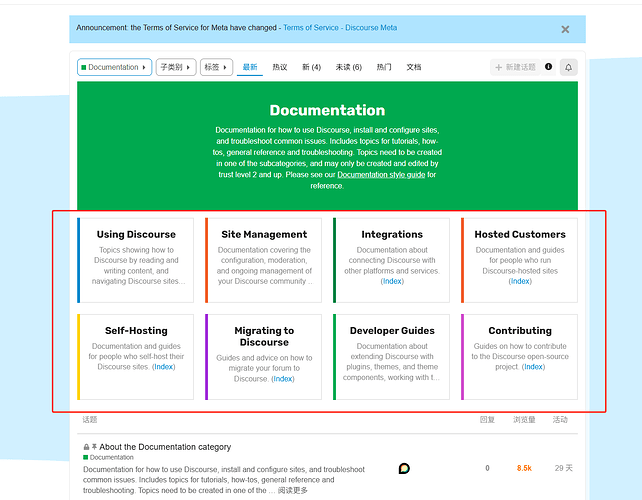This screenshot has width=642, height=500.
Task: Open the Index link under Migrating to Discourse
Action: pyautogui.click(x=283, y=379)
